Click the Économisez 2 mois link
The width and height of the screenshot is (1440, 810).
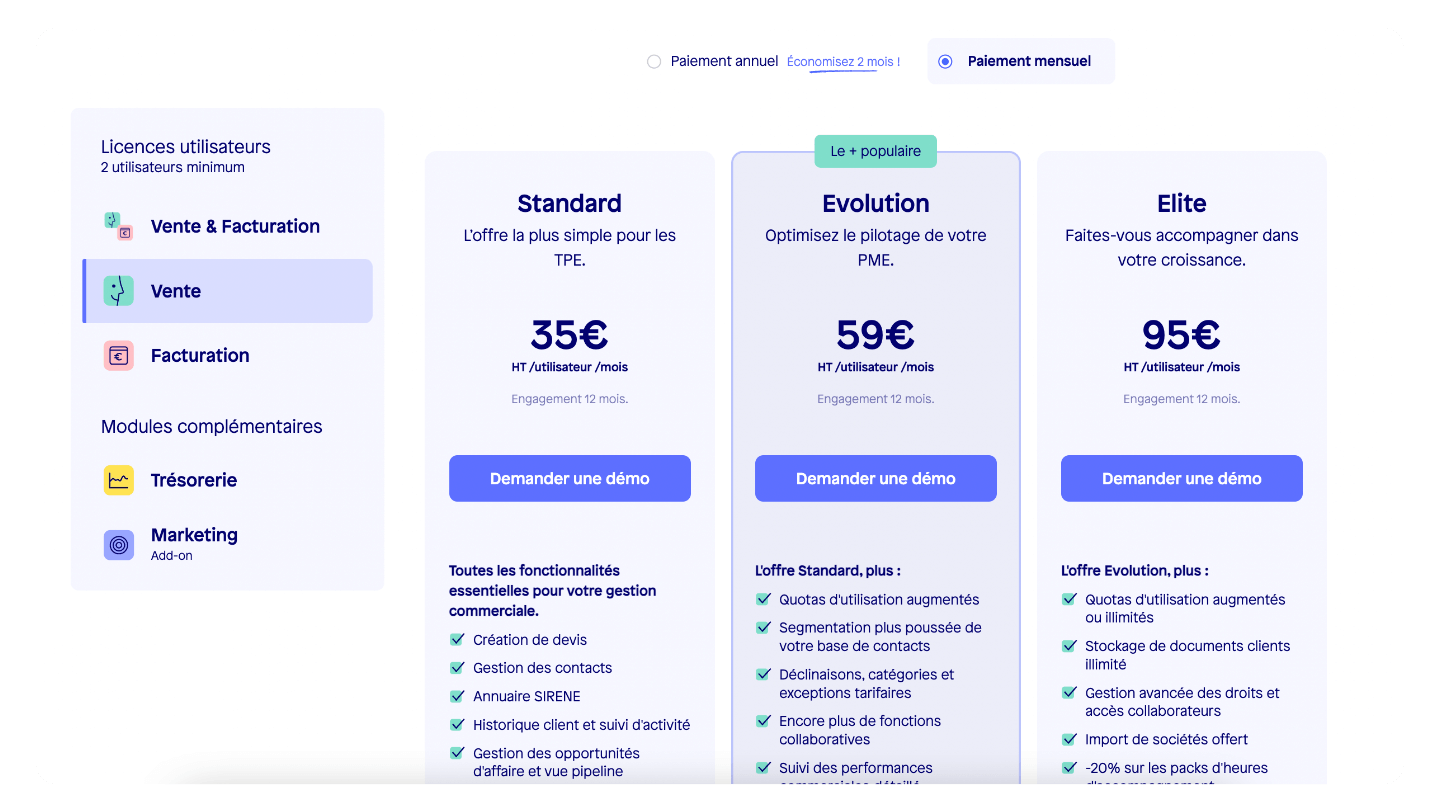coord(843,62)
